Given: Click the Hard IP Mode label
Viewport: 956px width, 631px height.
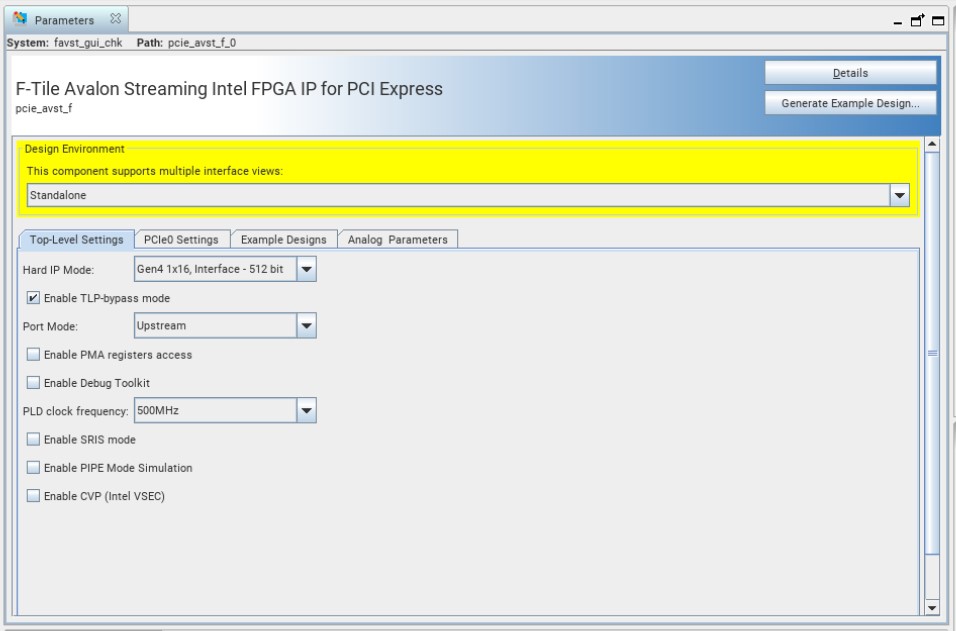Looking at the screenshot, I should pyautogui.click(x=59, y=269).
